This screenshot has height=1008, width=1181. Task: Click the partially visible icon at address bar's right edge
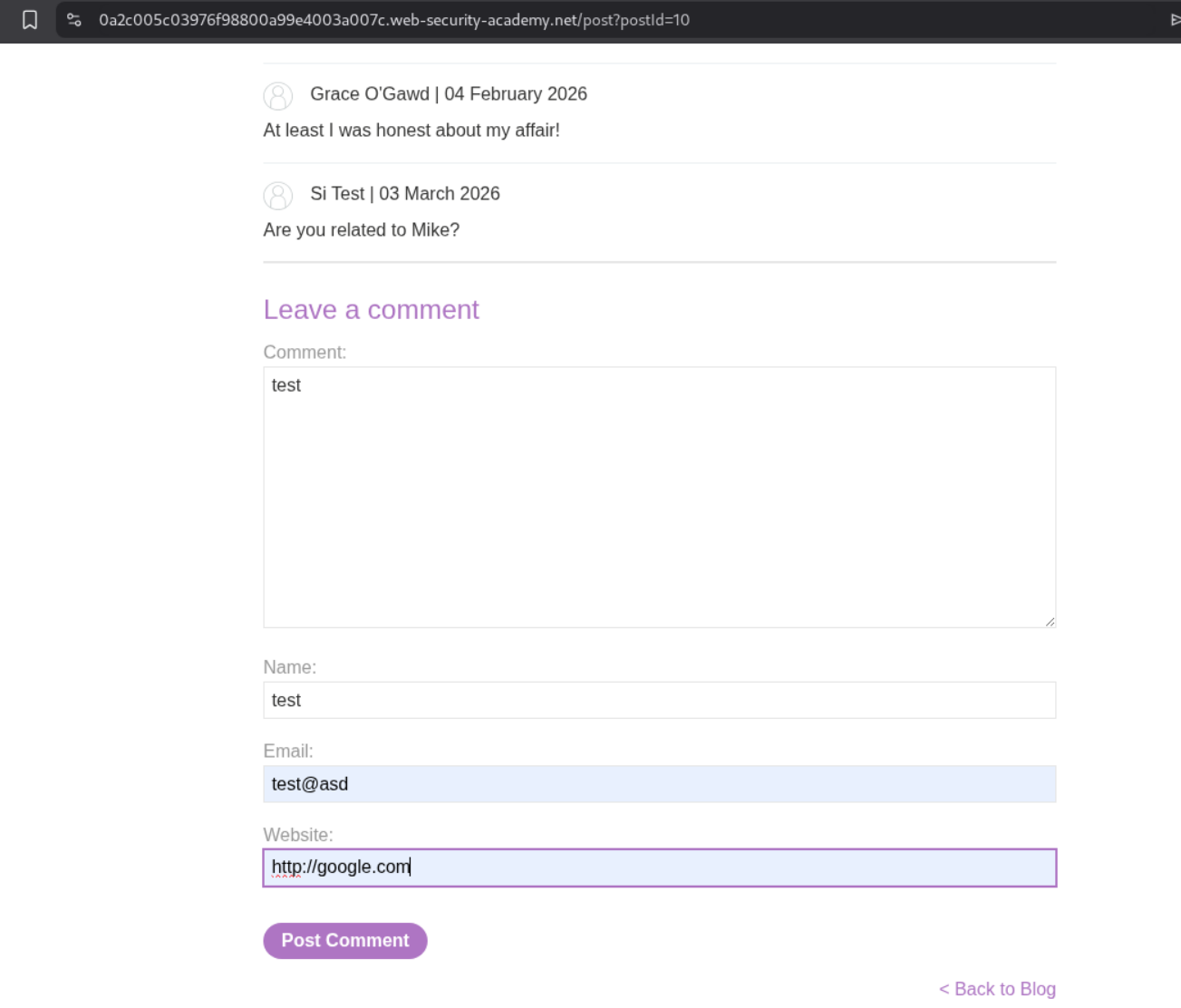coord(1175,20)
